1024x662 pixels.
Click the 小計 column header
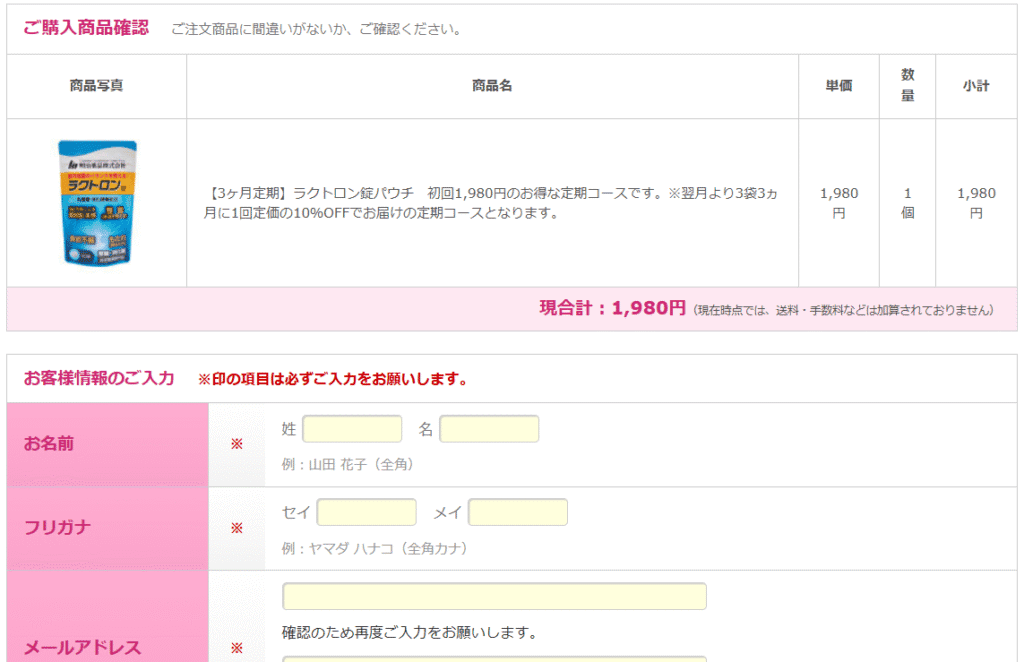pos(976,86)
